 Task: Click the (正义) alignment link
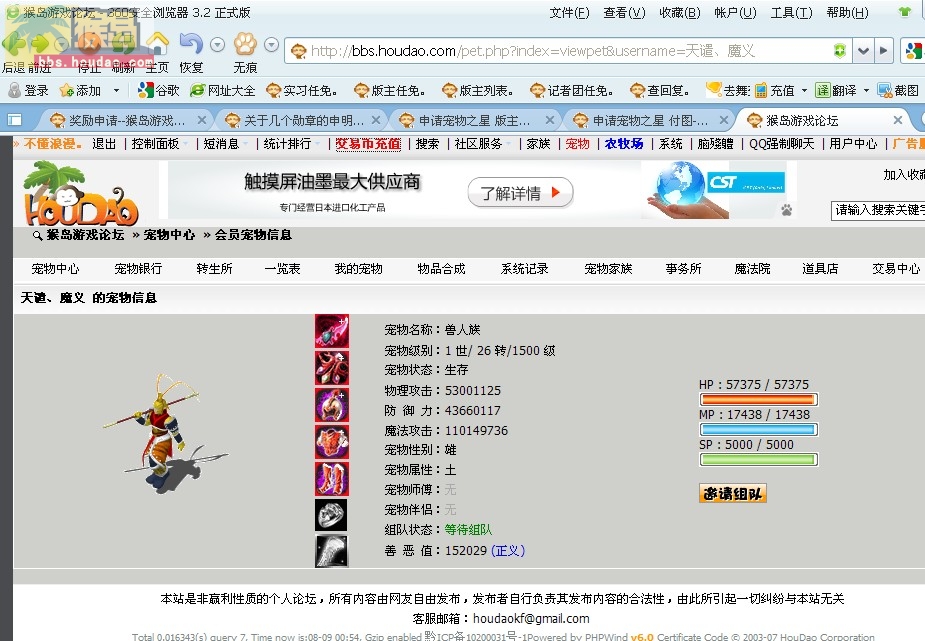tap(507, 551)
